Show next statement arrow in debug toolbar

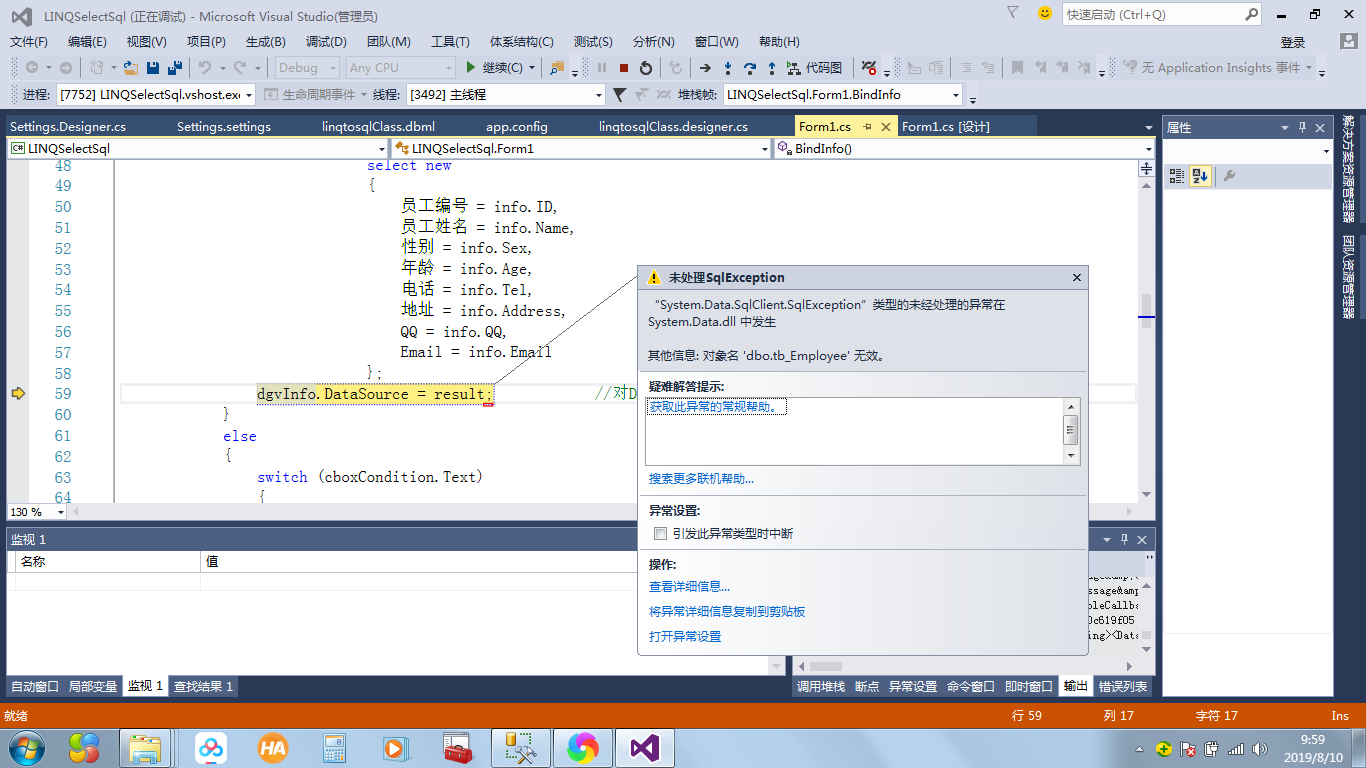point(705,68)
